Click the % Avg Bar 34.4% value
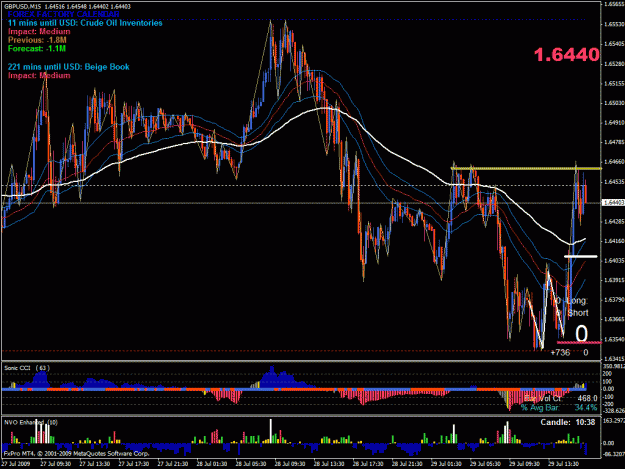 coord(559,408)
